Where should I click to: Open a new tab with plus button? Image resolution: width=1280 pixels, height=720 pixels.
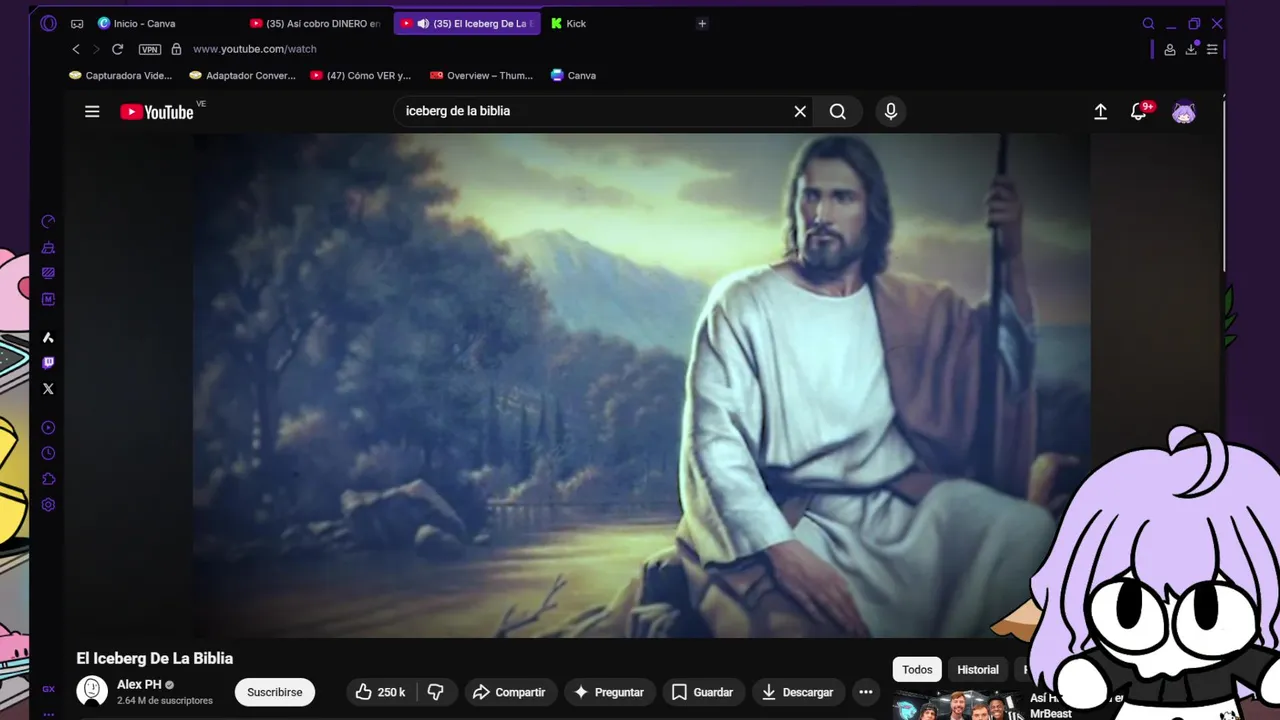[x=702, y=23]
